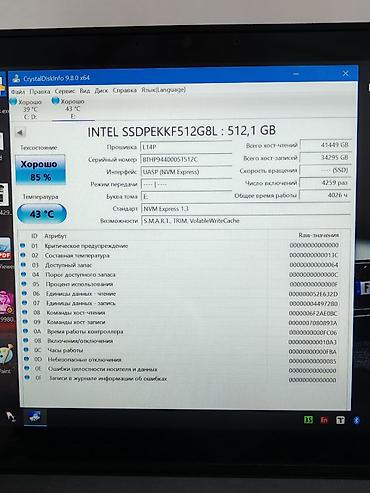Click the serial number field
Image resolution: width=370 pixels, height=493 pixels.
[x=186, y=159]
